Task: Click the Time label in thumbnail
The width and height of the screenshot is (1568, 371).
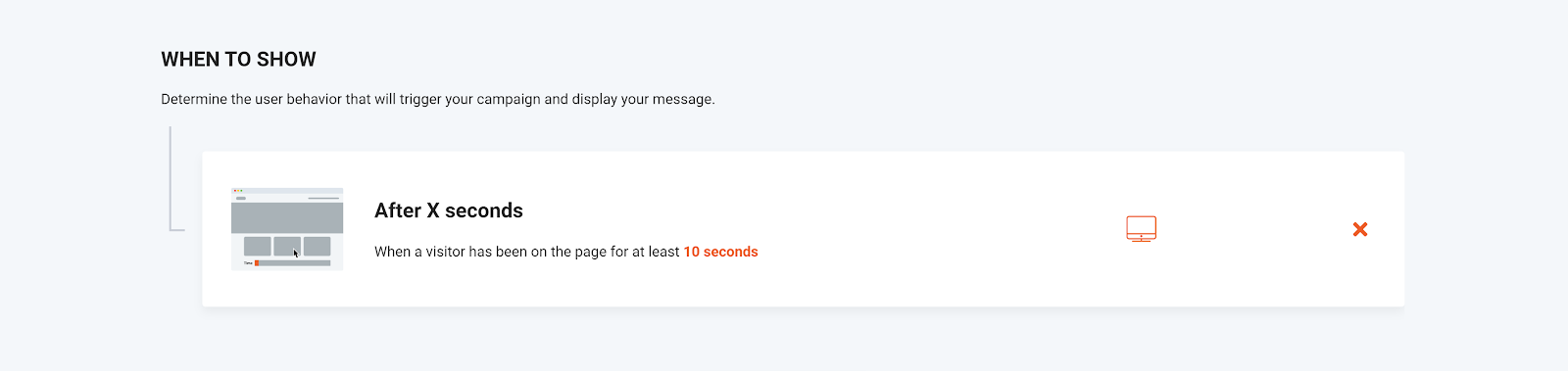Action: [x=248, y=262]
